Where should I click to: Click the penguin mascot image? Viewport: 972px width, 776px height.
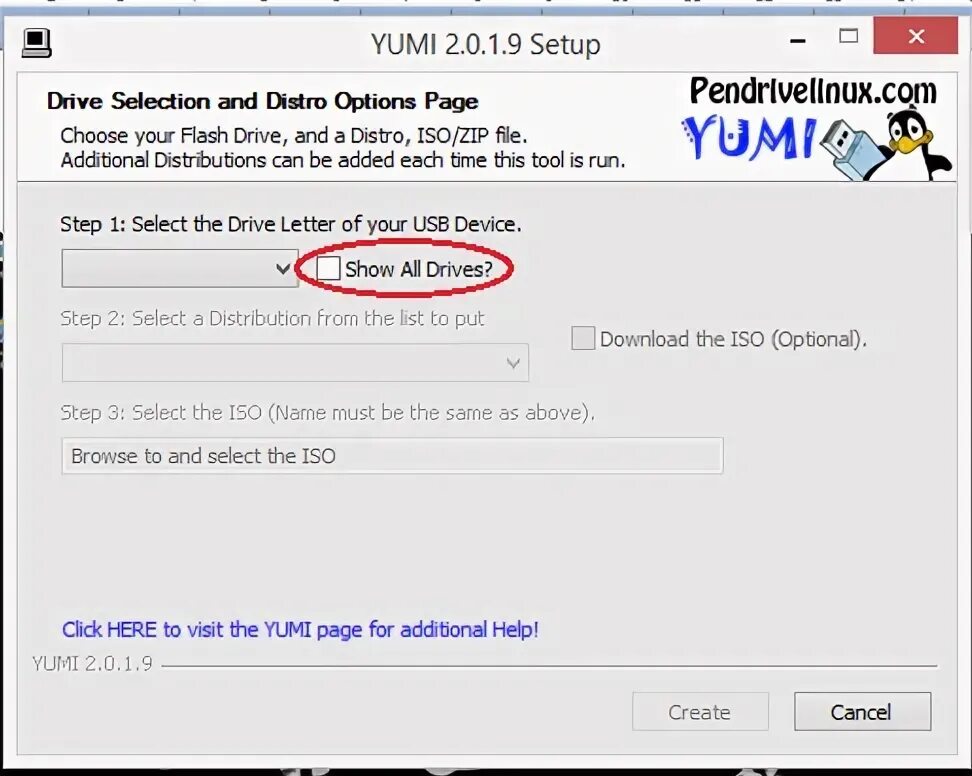click(917, 144)
